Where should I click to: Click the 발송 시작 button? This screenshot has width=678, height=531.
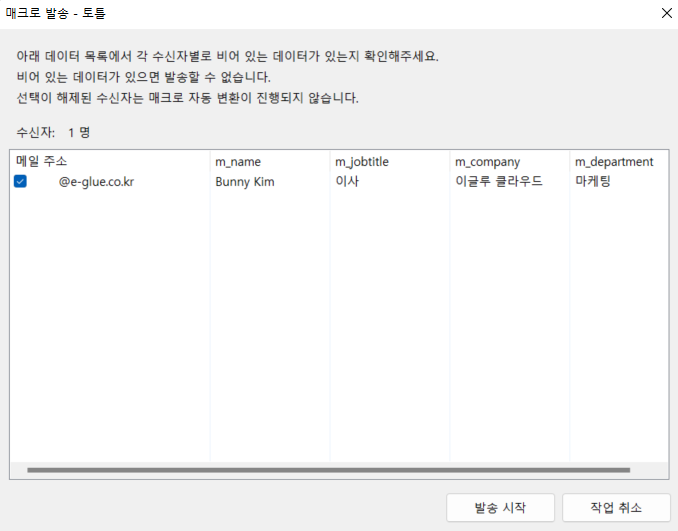pyautogui.click(x=500, y=508)
